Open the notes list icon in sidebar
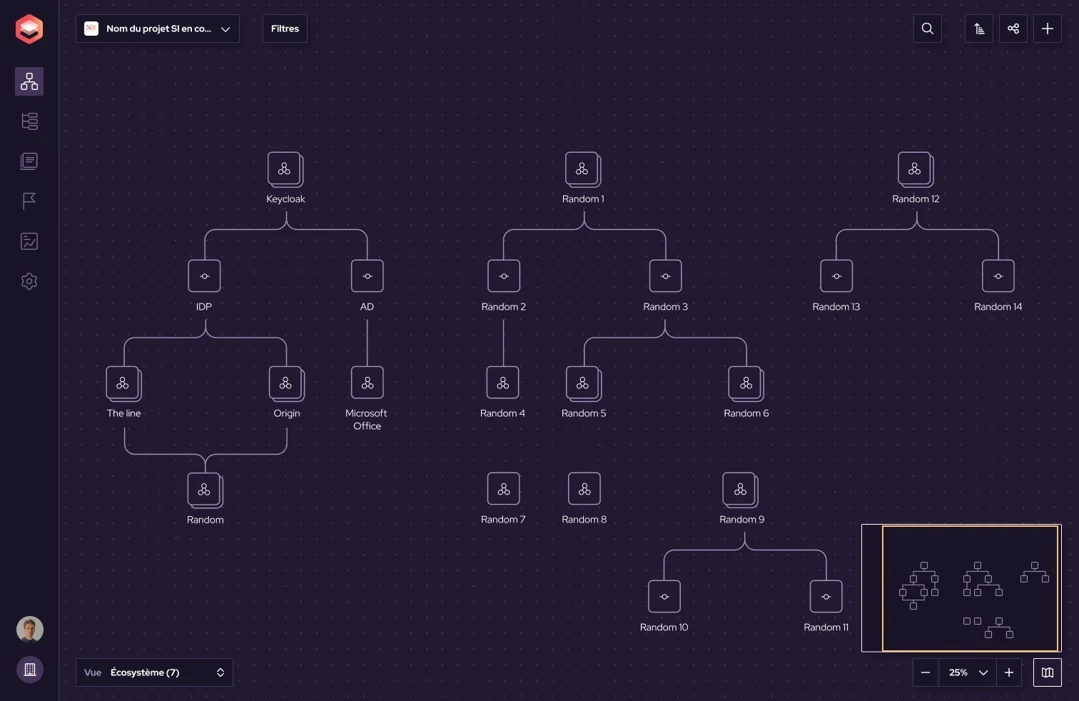The width and height of the screenshot is (1079, 701). click(29, 161)
